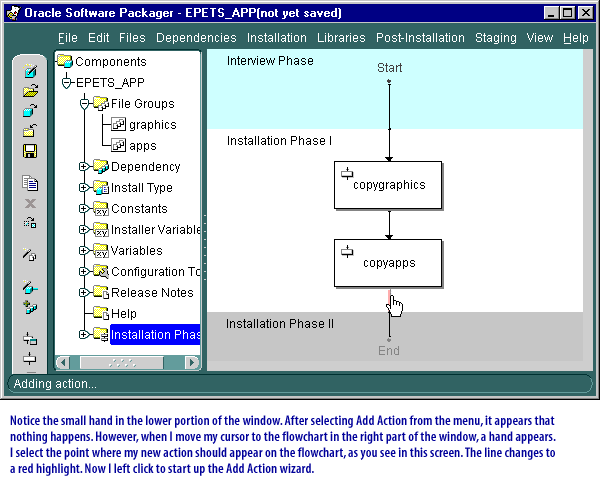Select the copygraphics action box
This screenshot has width=600, height=484.
tap(388, 185)
